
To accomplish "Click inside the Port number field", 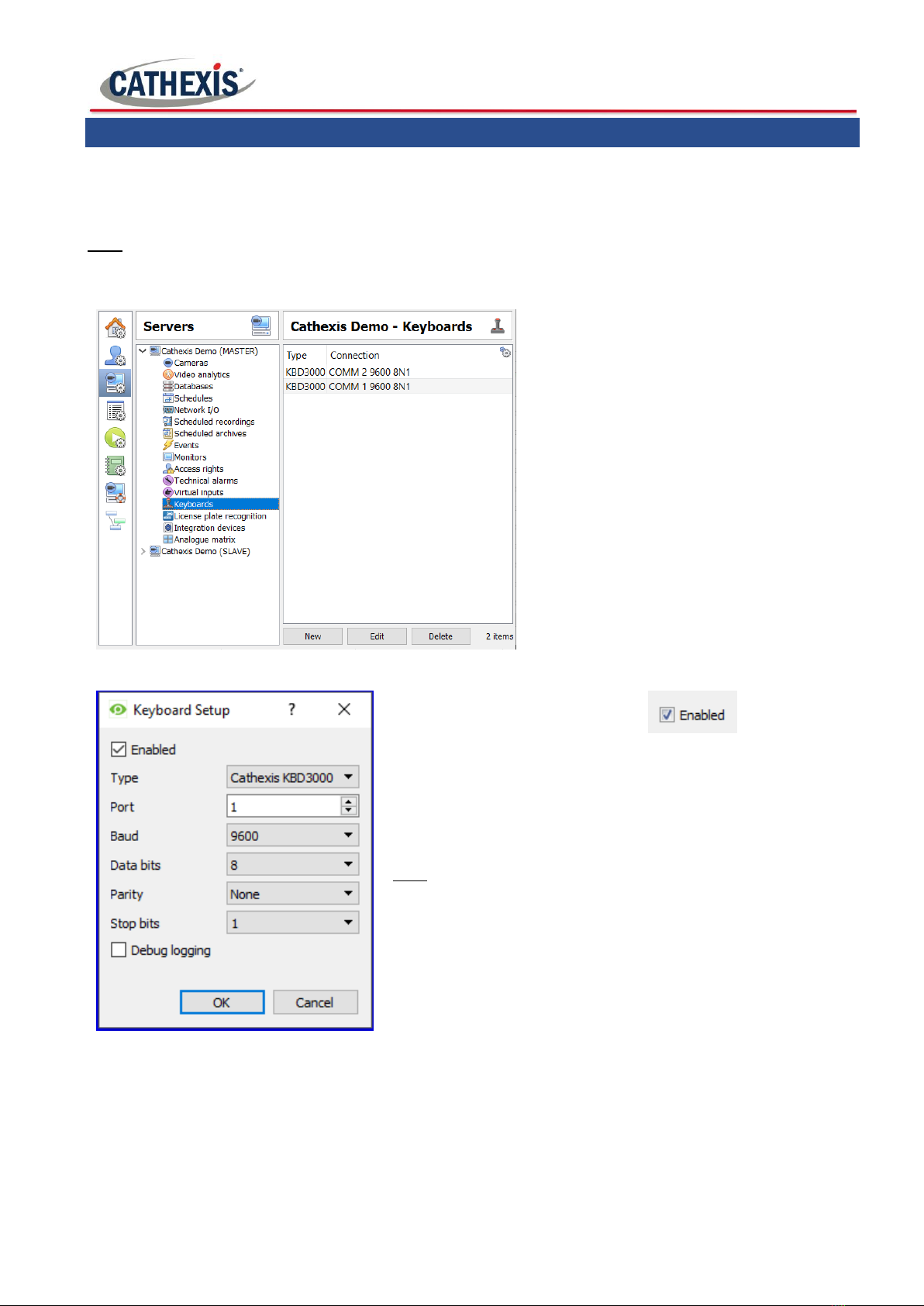I will [284, 806].
